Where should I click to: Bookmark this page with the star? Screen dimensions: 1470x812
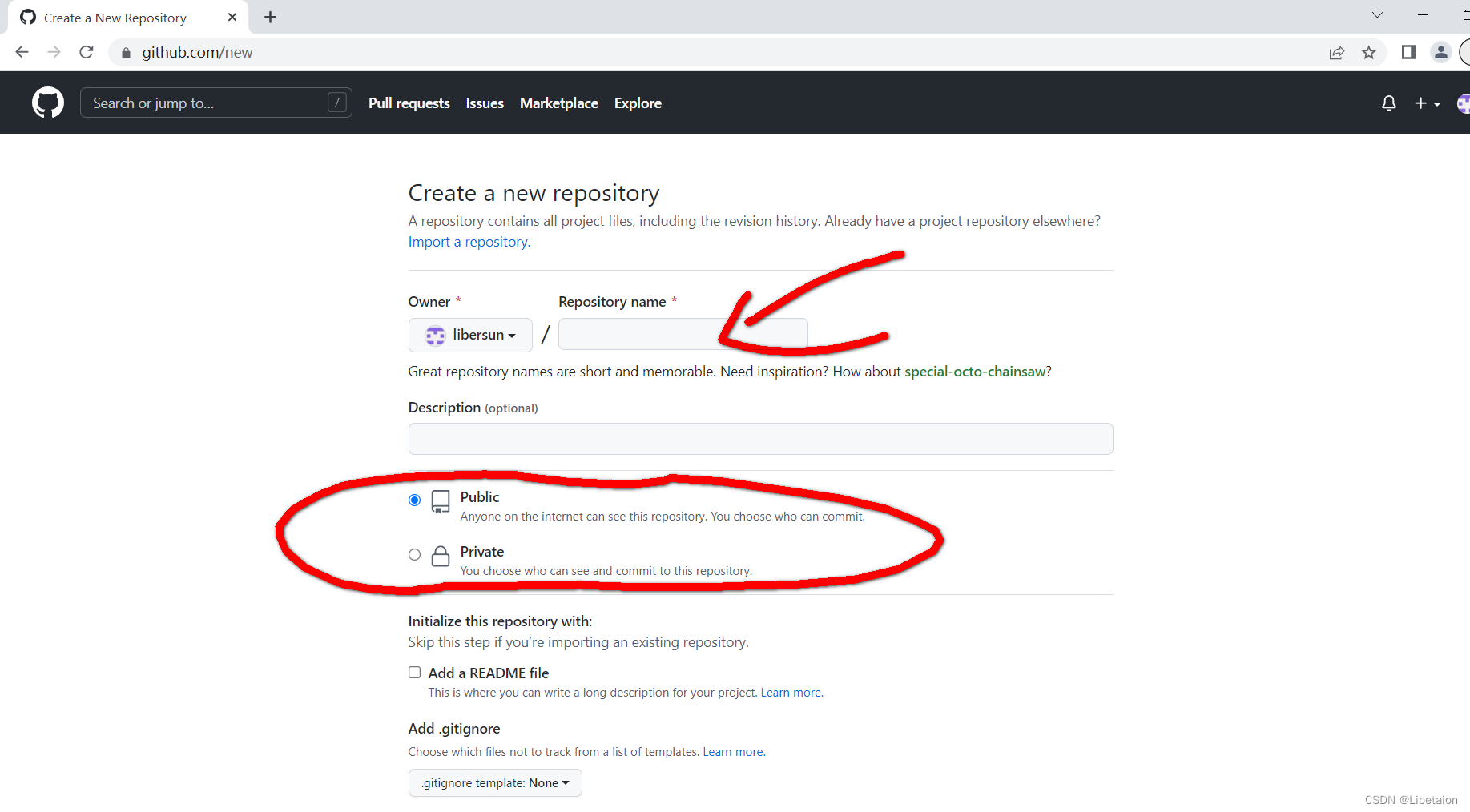[1369, 53]
